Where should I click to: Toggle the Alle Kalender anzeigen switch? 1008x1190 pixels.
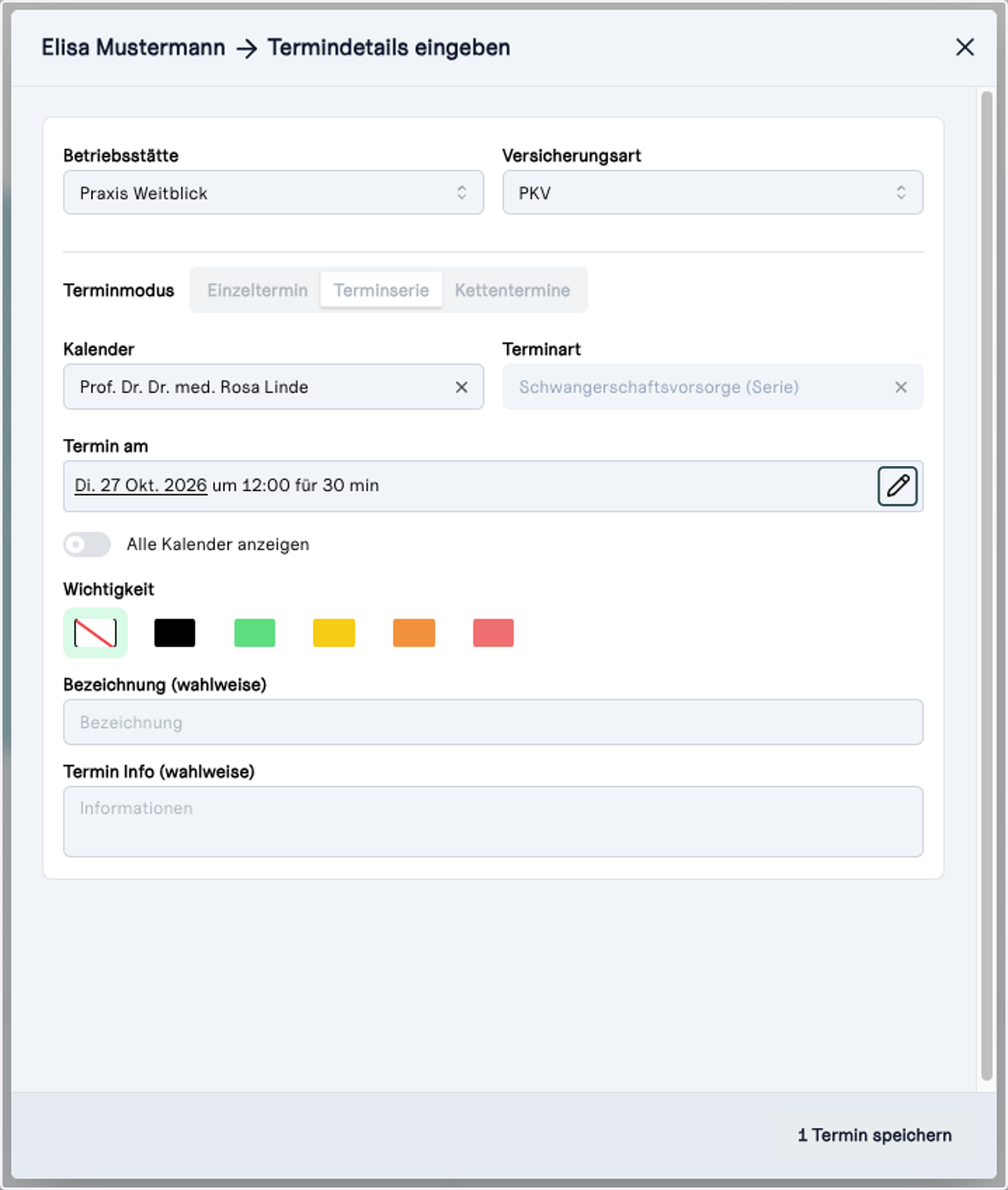87,544
